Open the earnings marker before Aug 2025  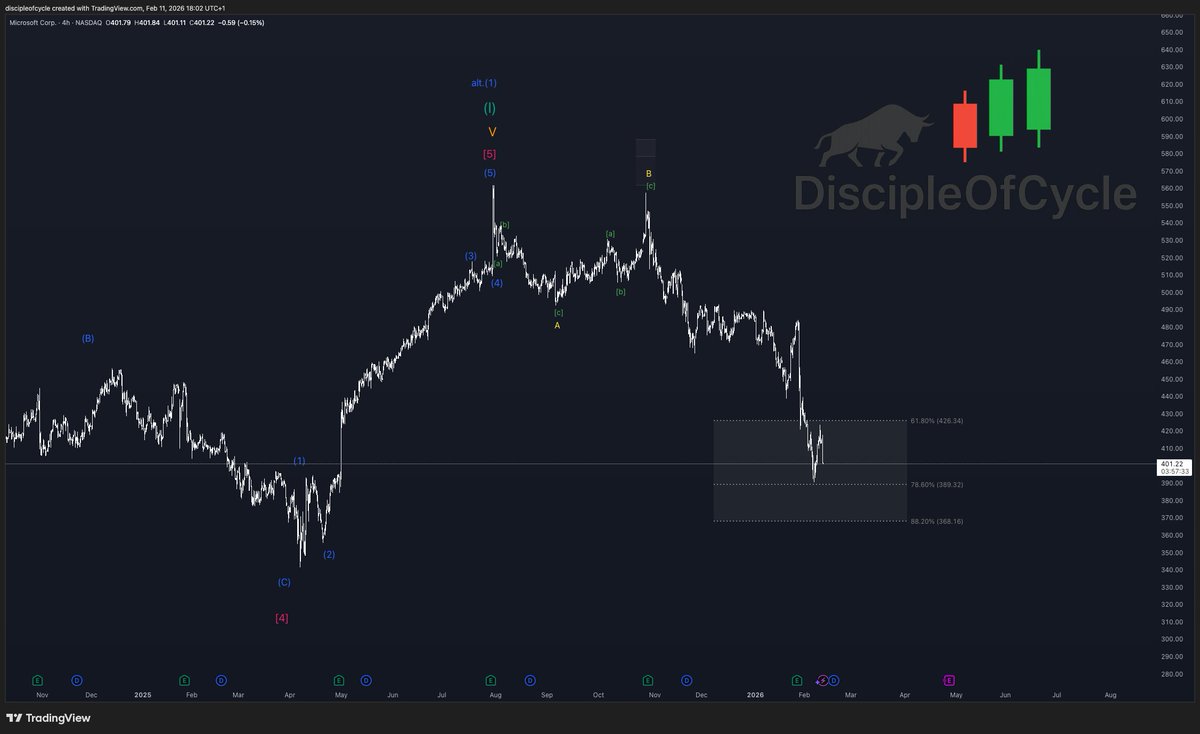(x=491, y=680)
